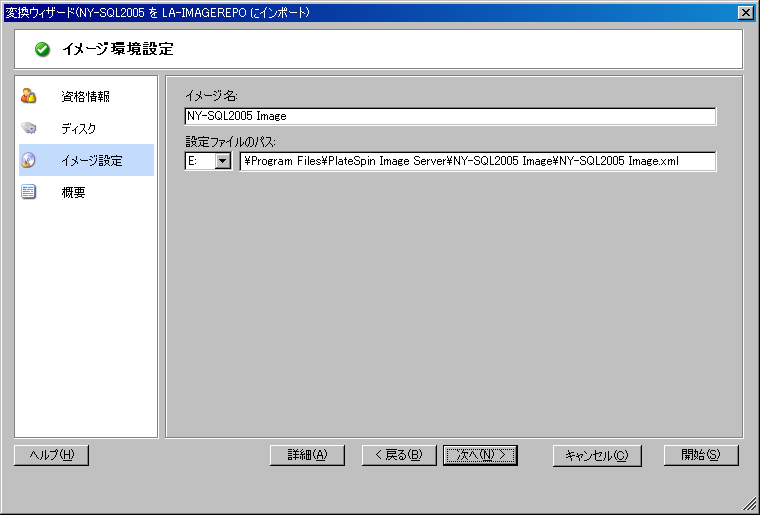The width and height of the screenshot is (760, 515).
Task: Start conversion with 開始(S) button
Action: [701, 455]
